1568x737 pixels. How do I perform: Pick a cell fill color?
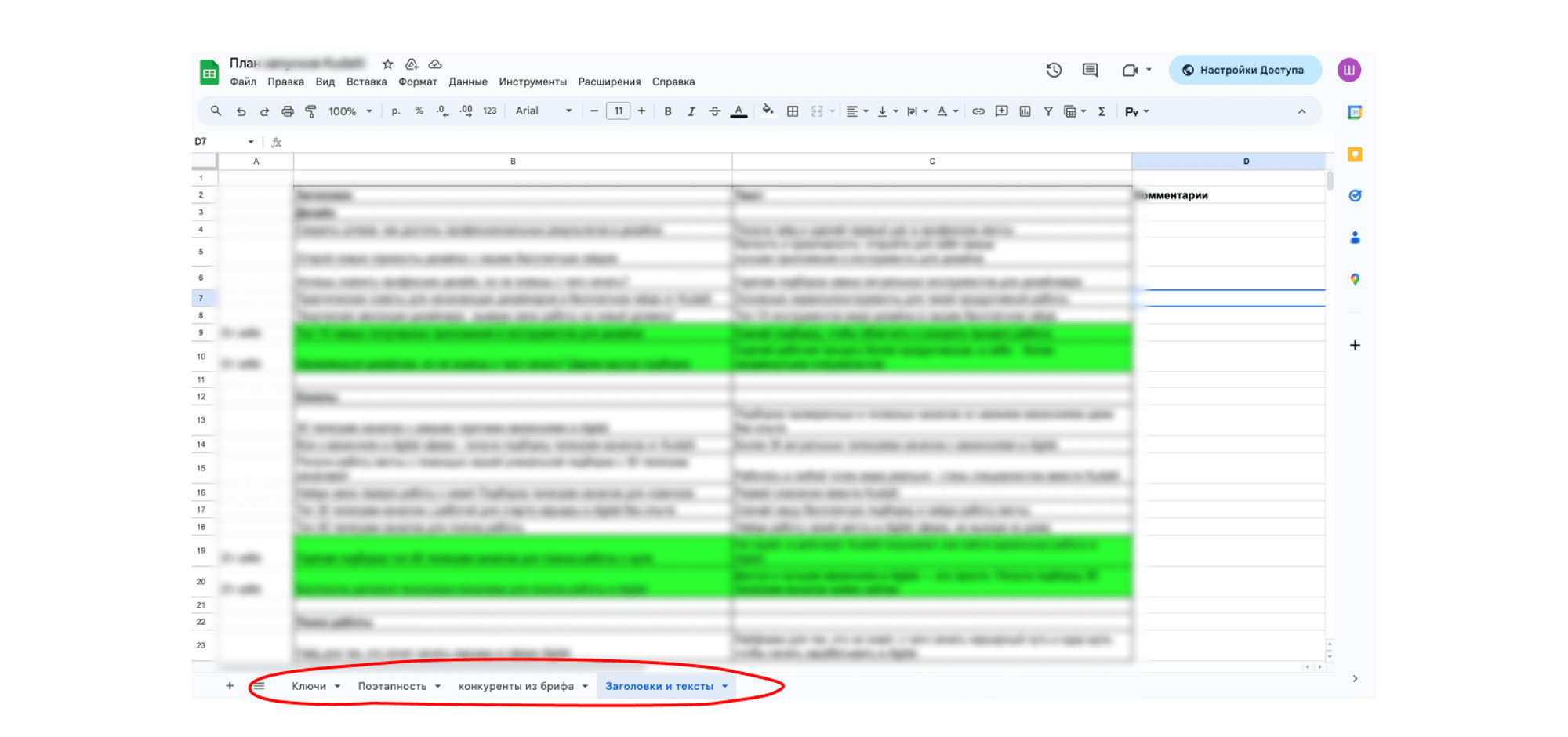(x=768, y=111)
